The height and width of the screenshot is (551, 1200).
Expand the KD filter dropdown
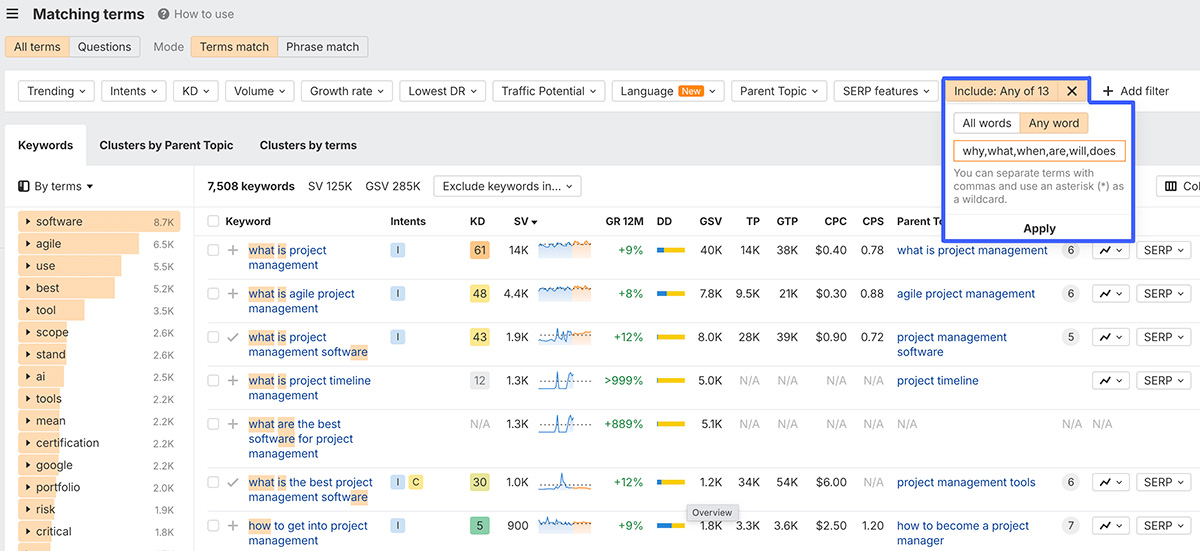pos(195,91)
